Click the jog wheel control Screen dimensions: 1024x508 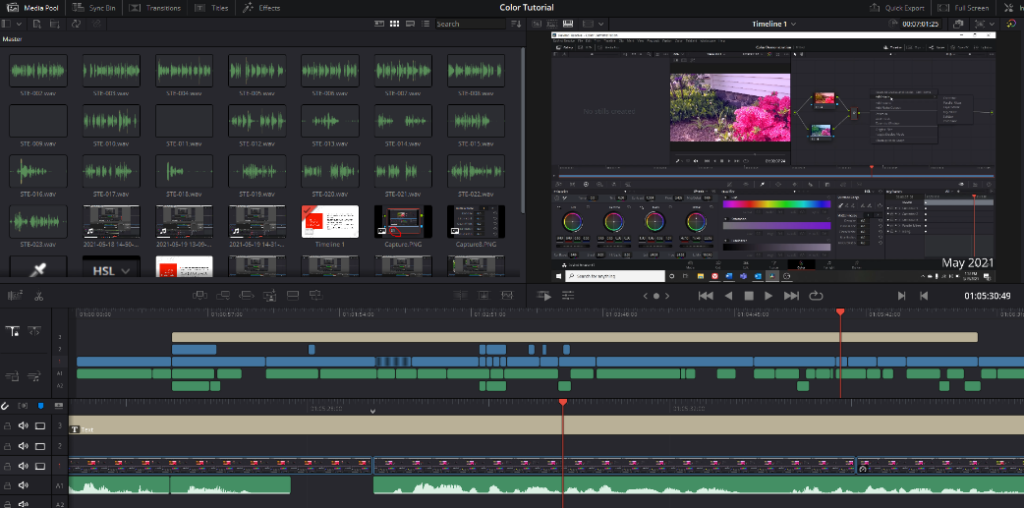click(656, 296)
